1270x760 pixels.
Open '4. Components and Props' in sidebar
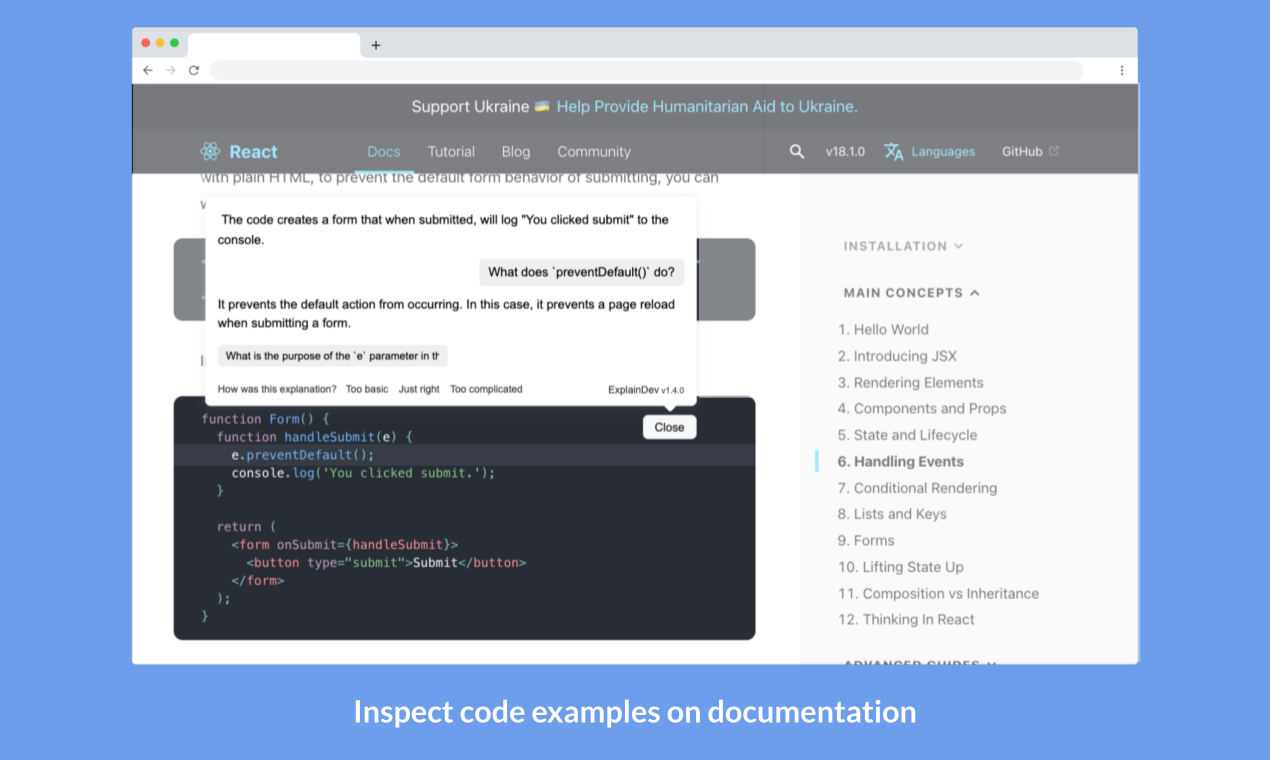(922, 408)
